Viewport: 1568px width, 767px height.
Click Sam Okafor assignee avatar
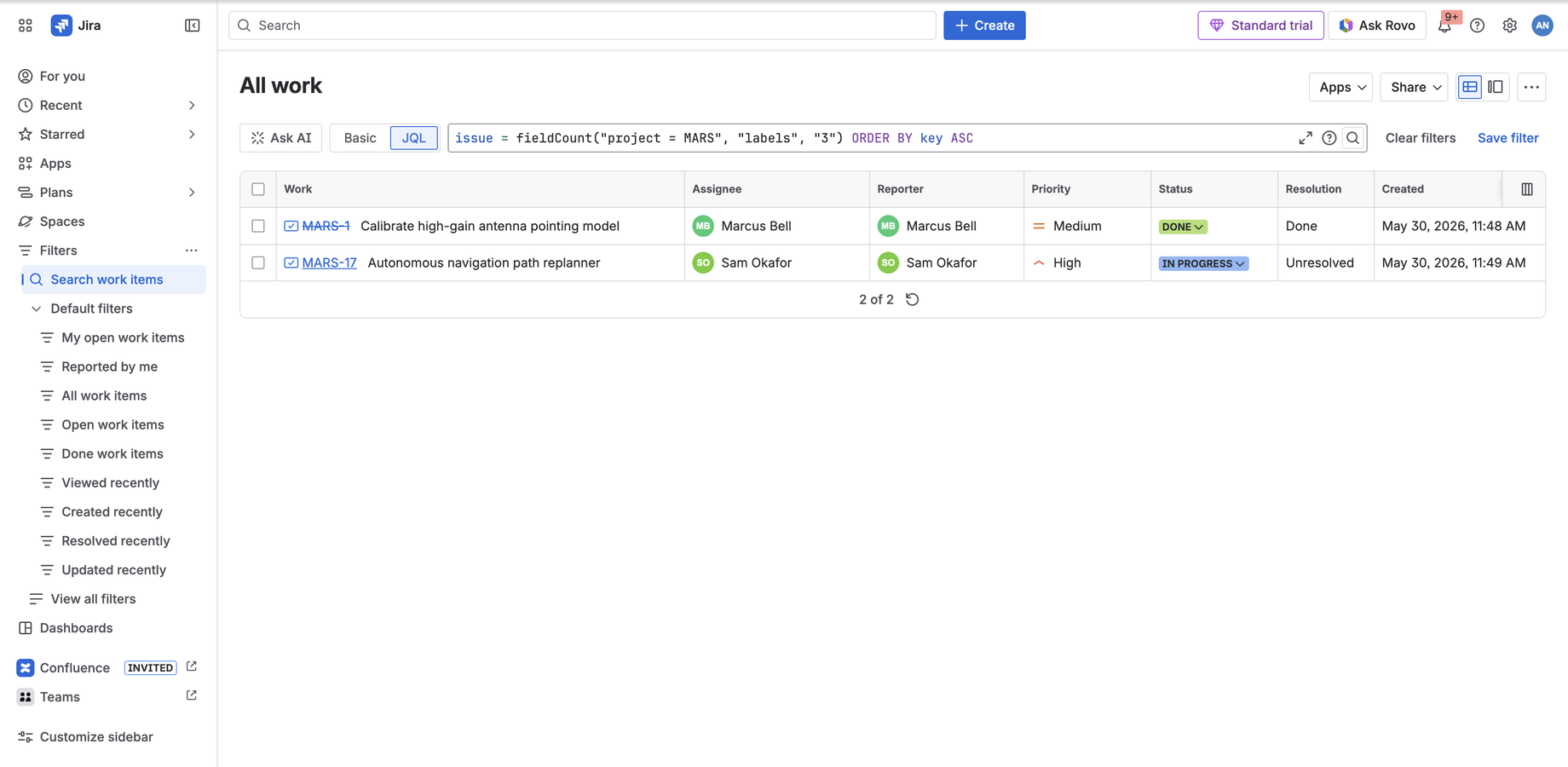pos(703,262)
